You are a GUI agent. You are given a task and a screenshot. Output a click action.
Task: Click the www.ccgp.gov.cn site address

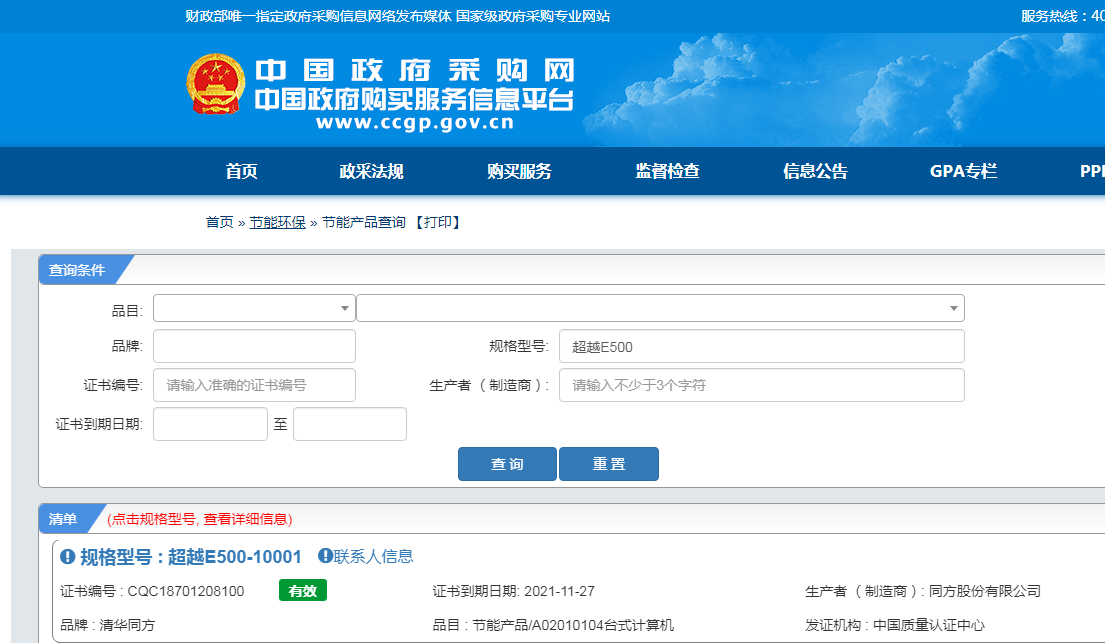tap(415, 123)
